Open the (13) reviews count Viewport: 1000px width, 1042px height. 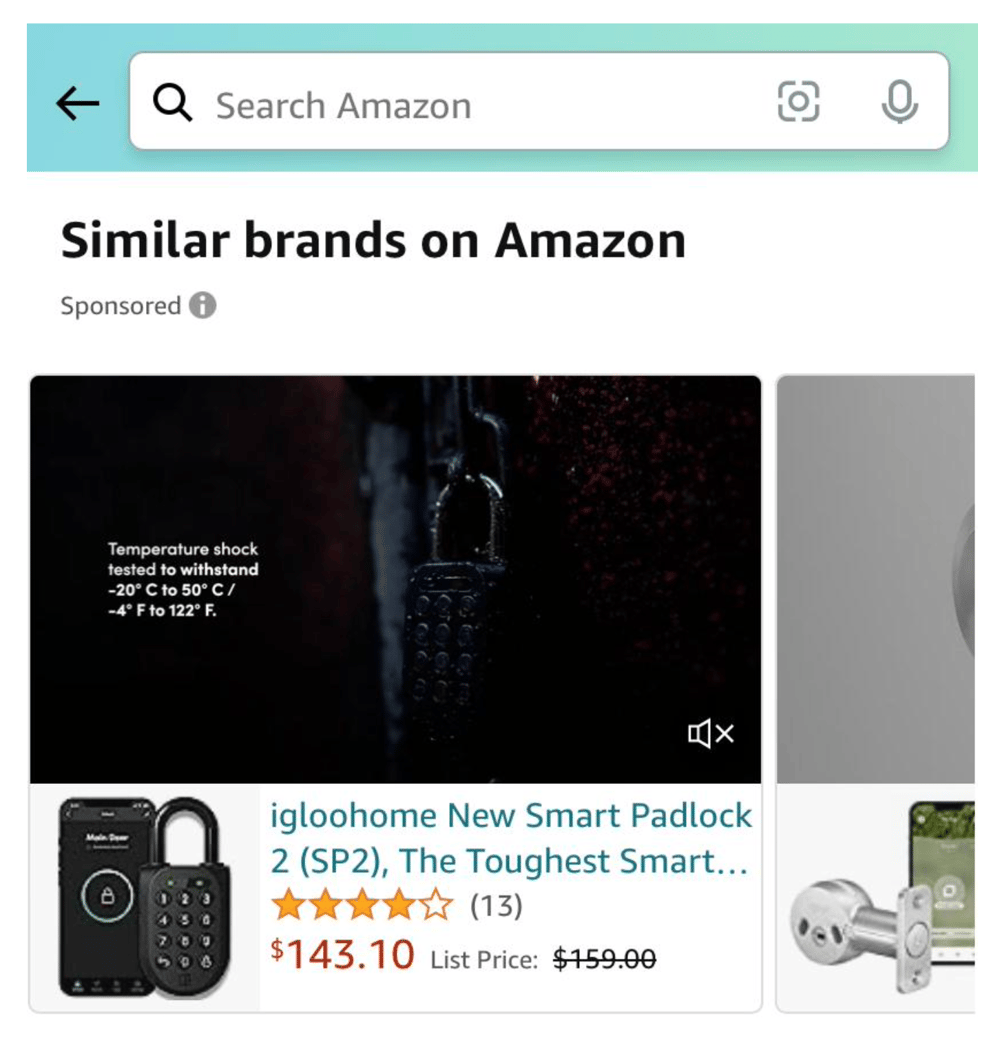coord(496,905)
